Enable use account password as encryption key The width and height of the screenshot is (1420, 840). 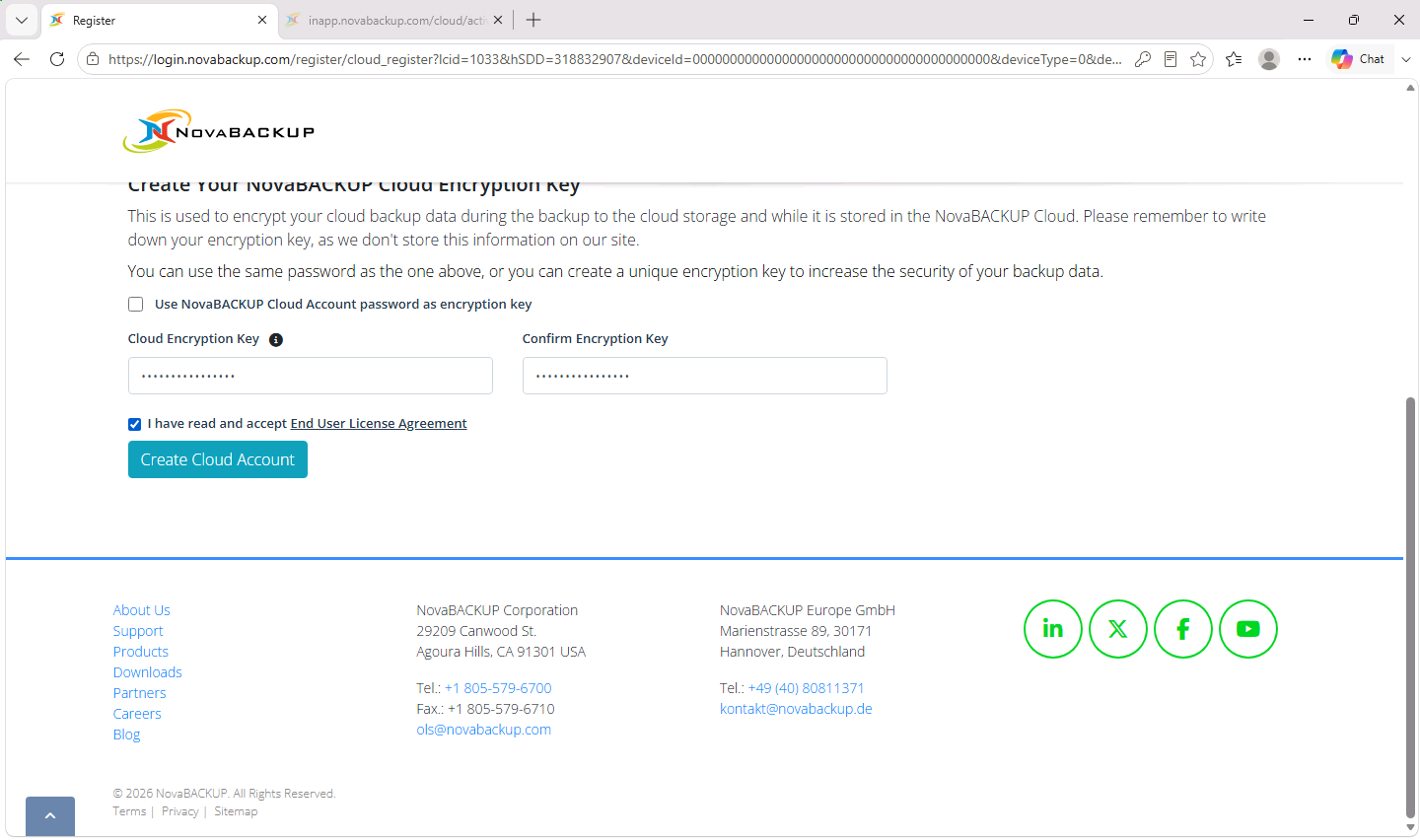point(136,305)
